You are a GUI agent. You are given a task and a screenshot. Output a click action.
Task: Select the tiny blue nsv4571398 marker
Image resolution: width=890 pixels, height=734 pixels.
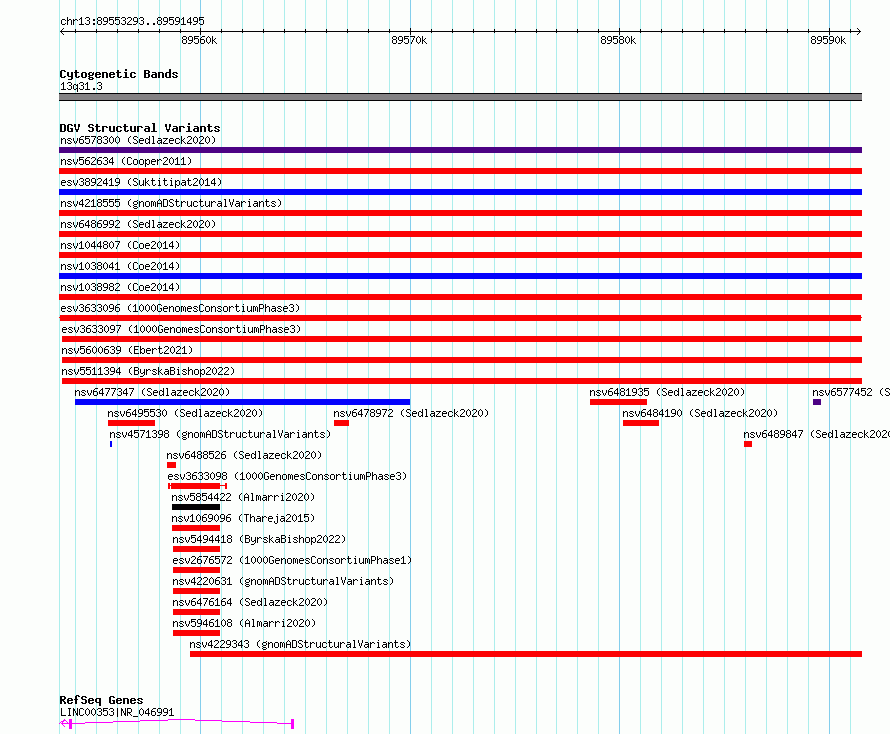pyautogui.click(x=111, y=444)
